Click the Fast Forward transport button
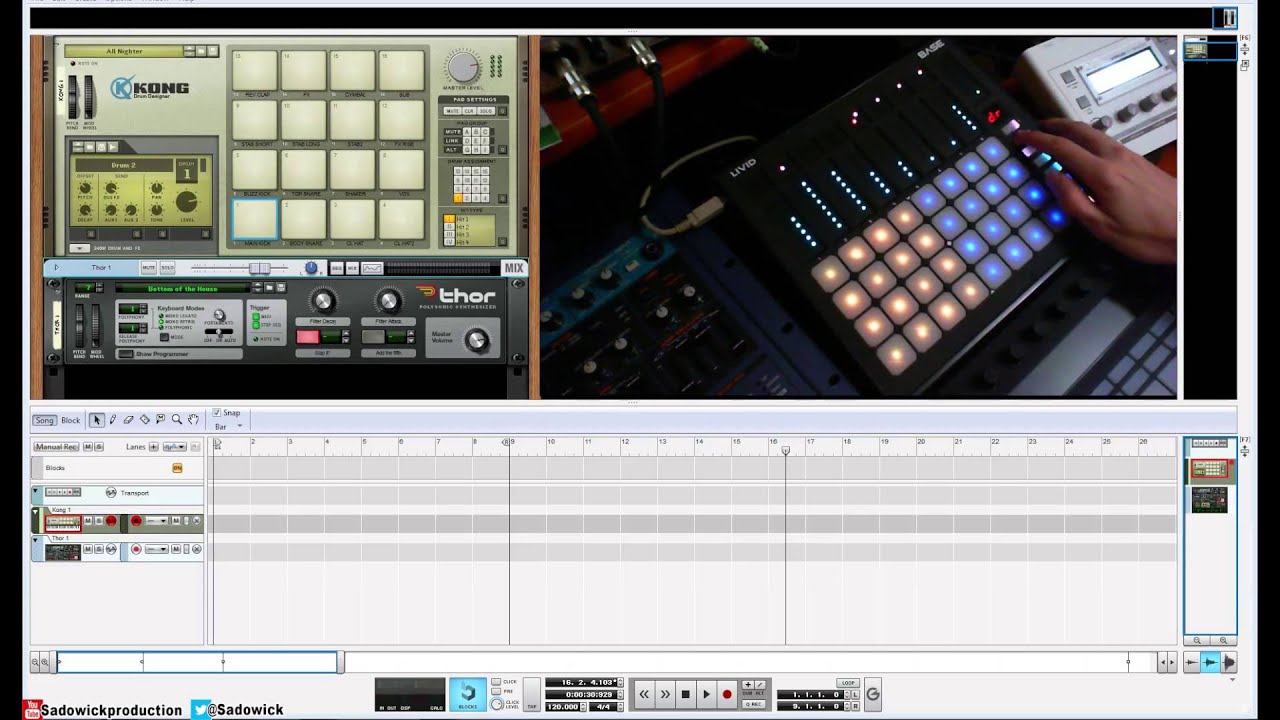Viewport: 1280px width, 720px height. (x=665, y=694)
